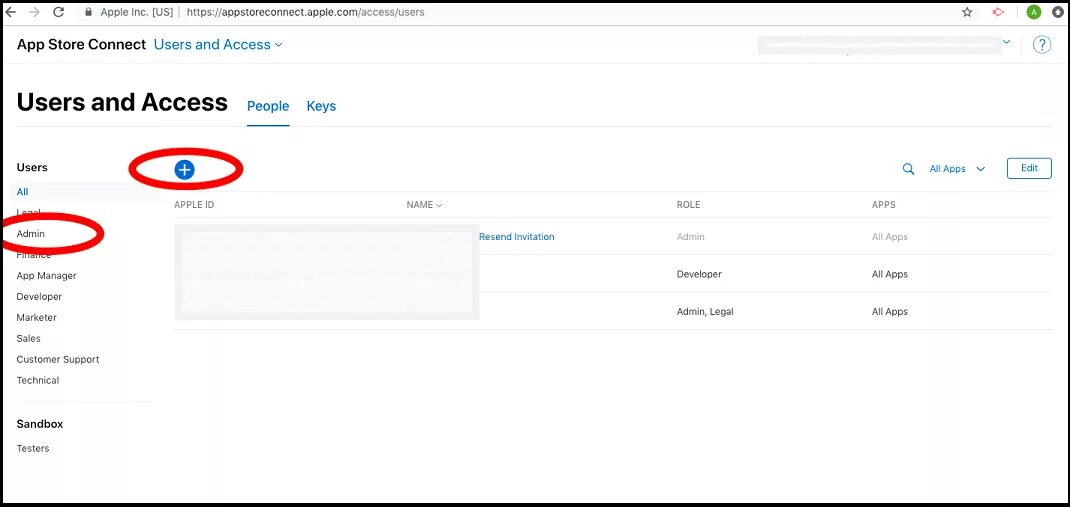Click the Edit button
The height and width of the screenshot is (507, 1070).
point(1029,169)
